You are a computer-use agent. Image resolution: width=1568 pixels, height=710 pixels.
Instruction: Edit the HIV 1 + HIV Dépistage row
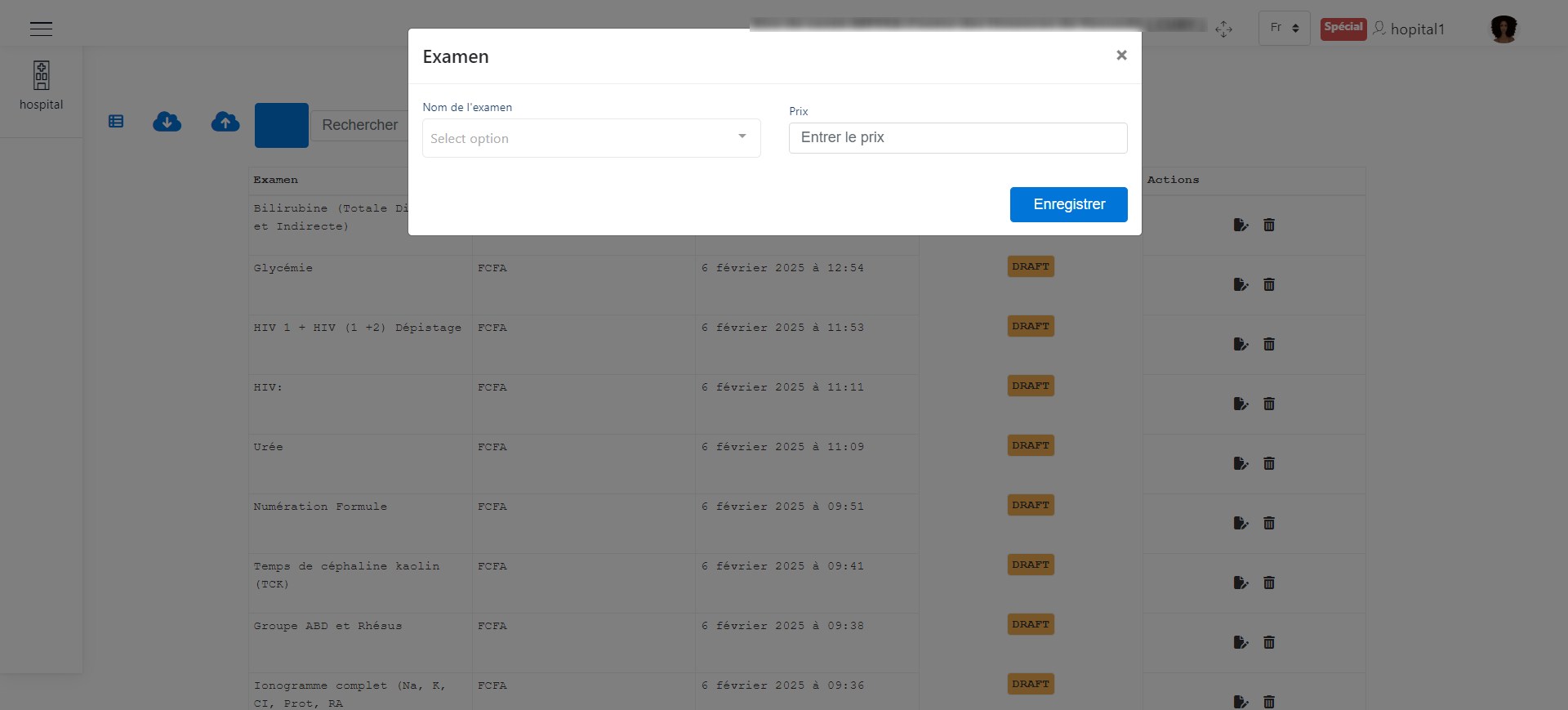click(x=1241, y=344)
